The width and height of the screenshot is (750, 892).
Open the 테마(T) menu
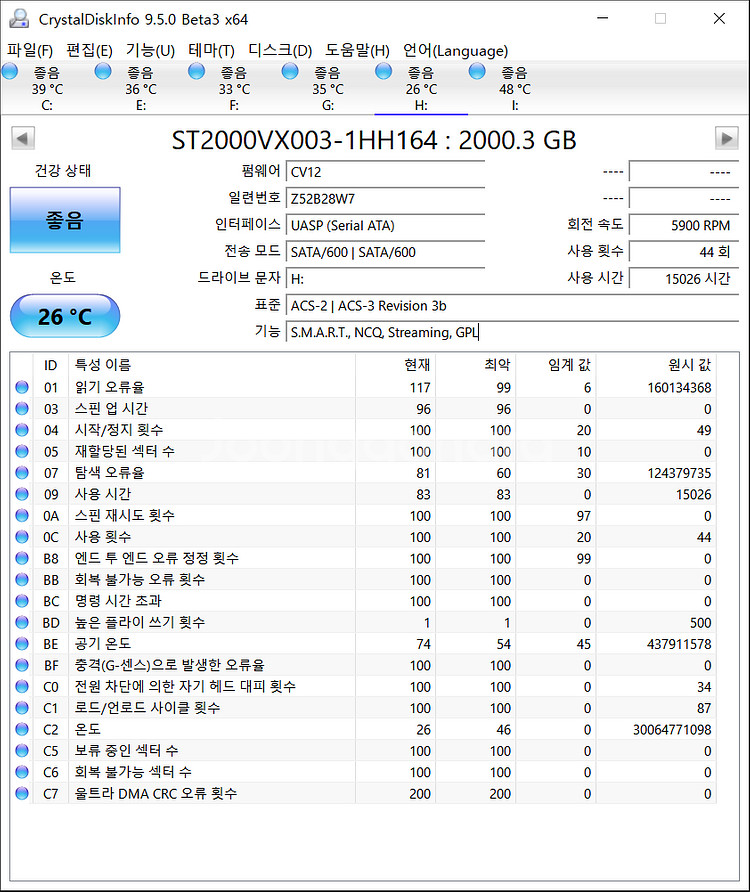point(211,51)
